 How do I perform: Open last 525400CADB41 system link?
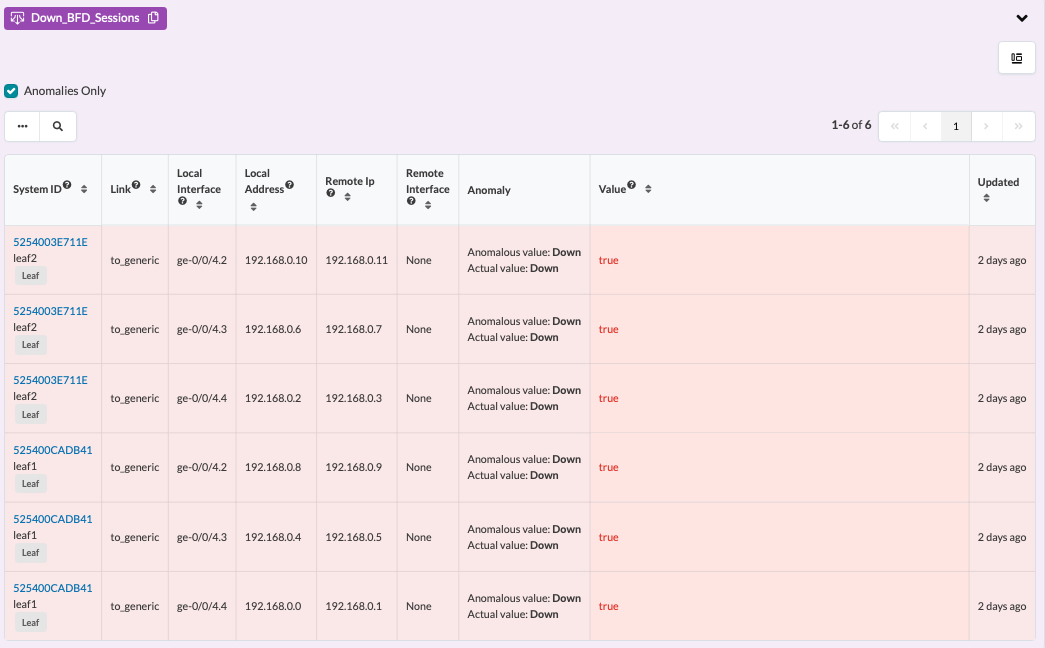[53, 588]
